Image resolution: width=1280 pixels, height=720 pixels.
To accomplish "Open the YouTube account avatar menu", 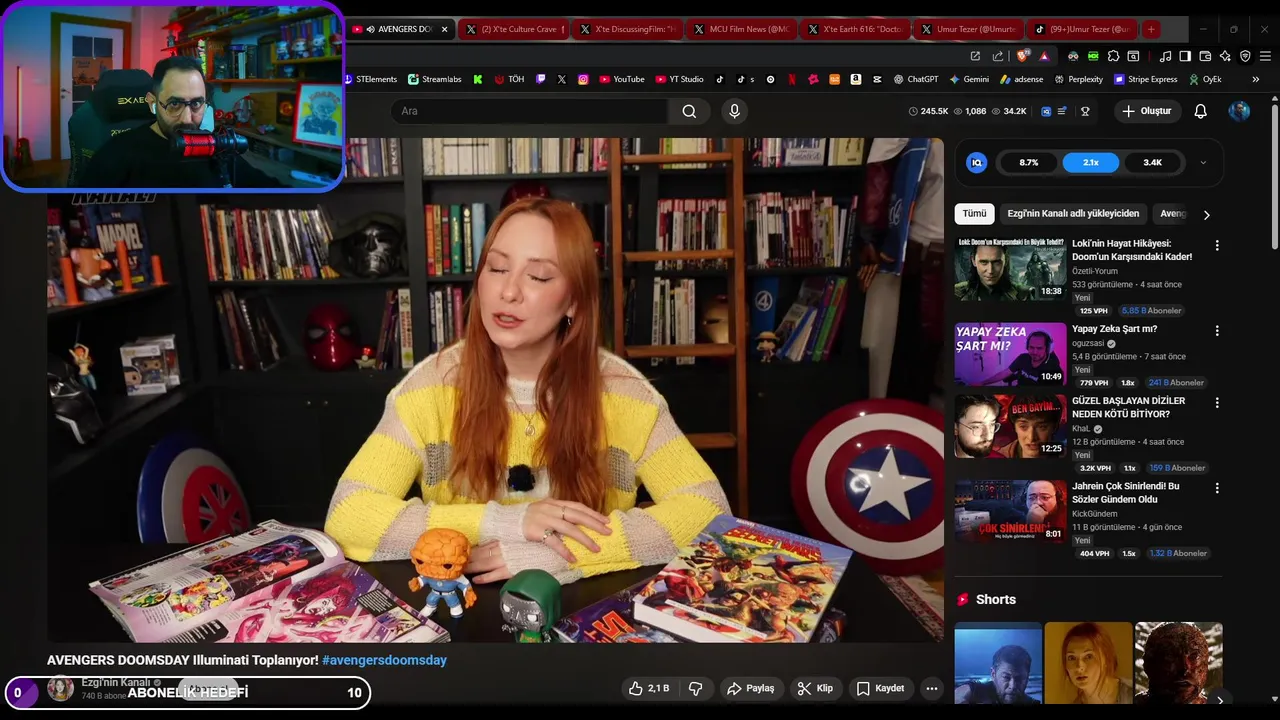I will coord(1239,111).
